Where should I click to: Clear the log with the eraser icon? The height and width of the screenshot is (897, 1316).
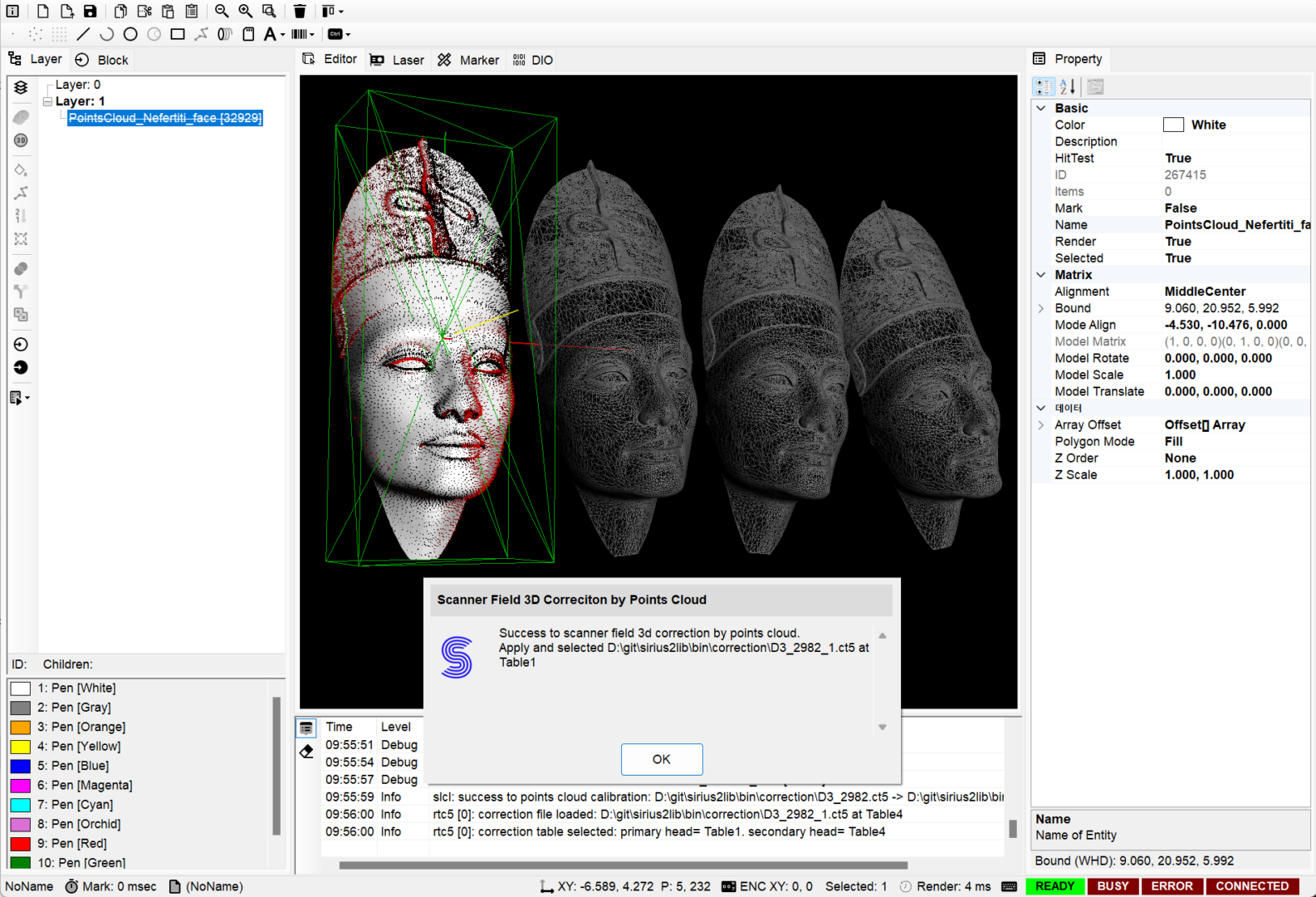tap(306, 752)
